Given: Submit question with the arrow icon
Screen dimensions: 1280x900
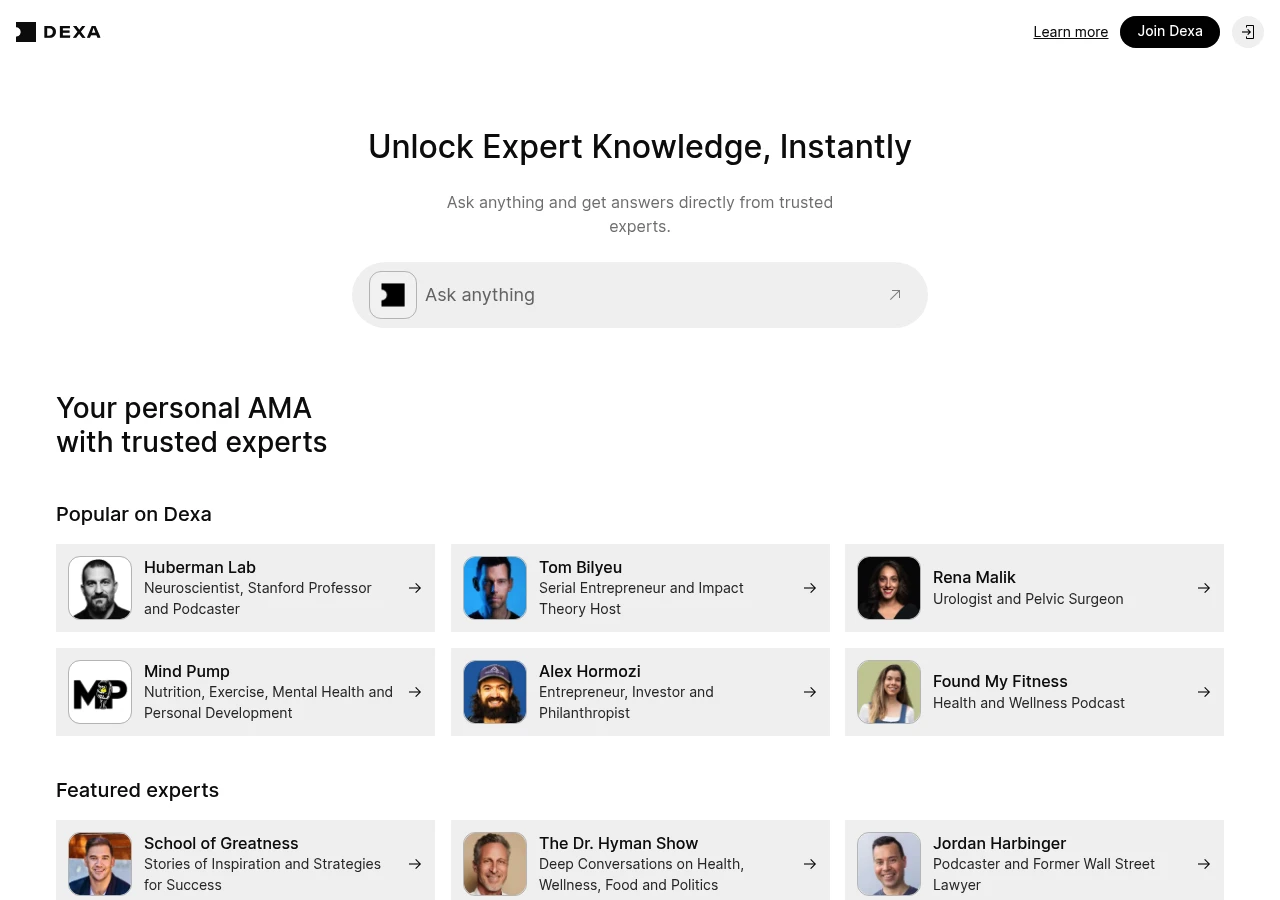Looking at the screenshot, I should coord(895,295).
